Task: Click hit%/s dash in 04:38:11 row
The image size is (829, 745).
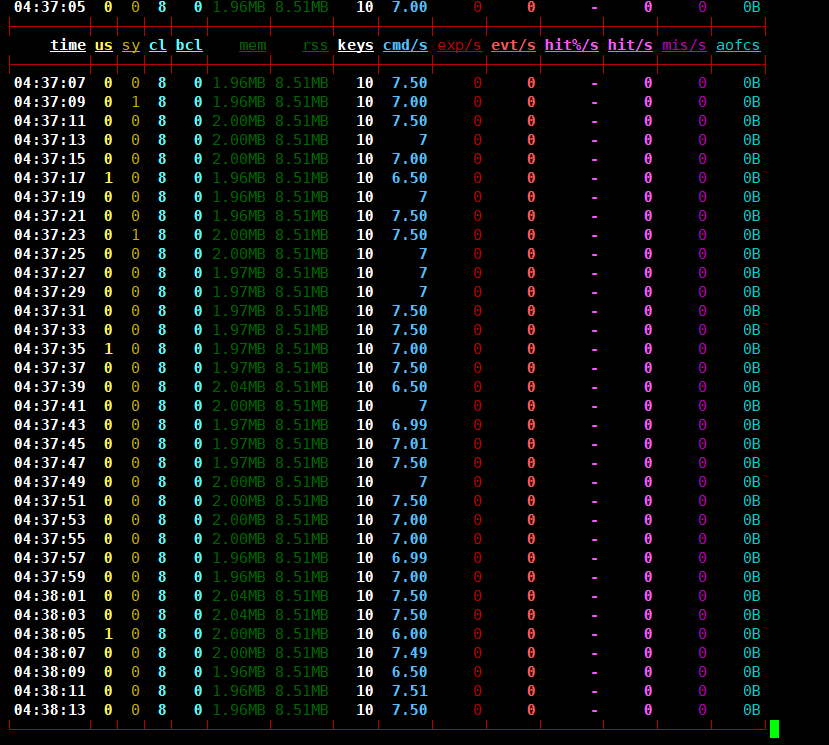Action: [x=594, y=691]
